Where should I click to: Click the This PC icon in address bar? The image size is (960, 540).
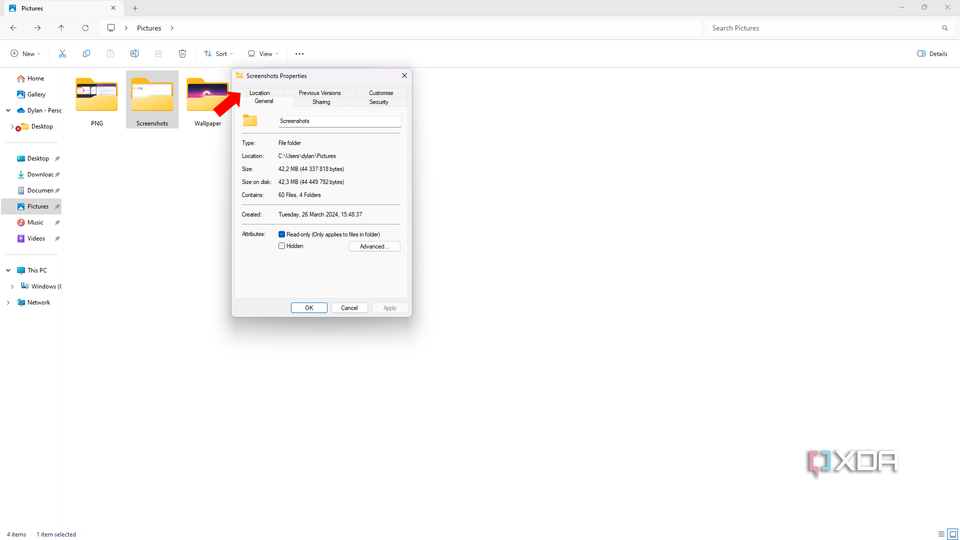click(x=111, y=28)
